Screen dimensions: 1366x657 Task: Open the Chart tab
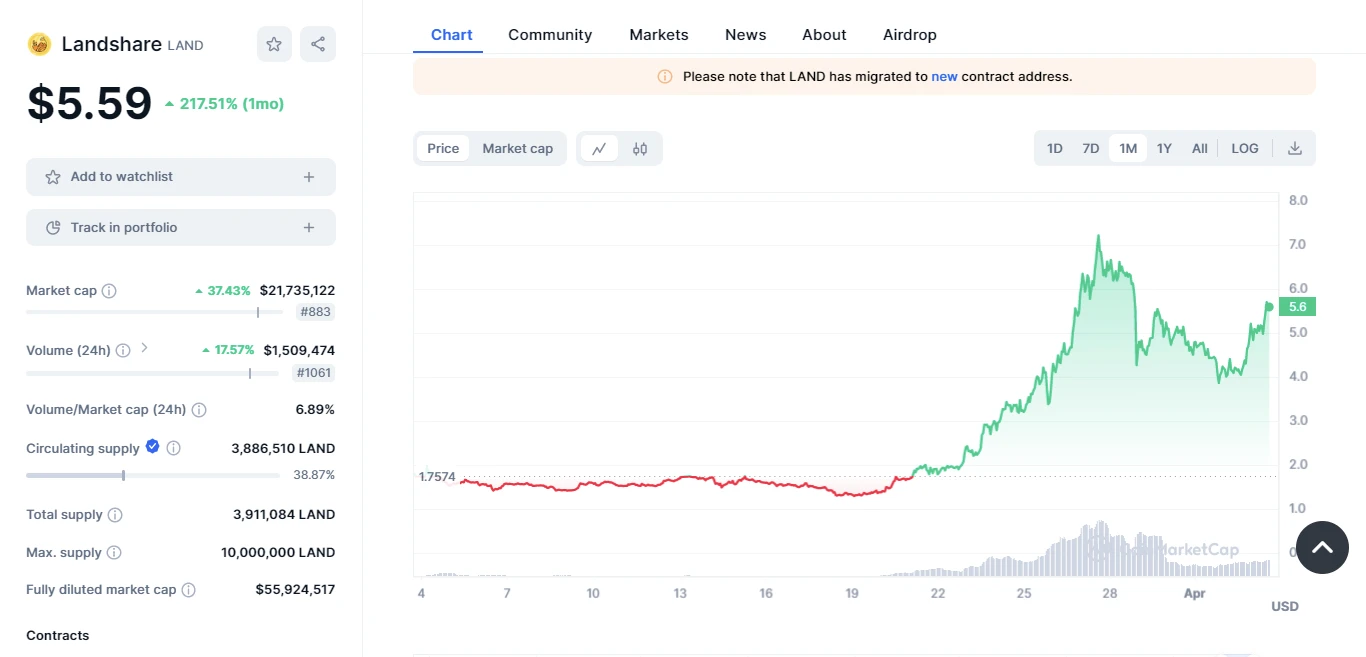pos(452,35)
